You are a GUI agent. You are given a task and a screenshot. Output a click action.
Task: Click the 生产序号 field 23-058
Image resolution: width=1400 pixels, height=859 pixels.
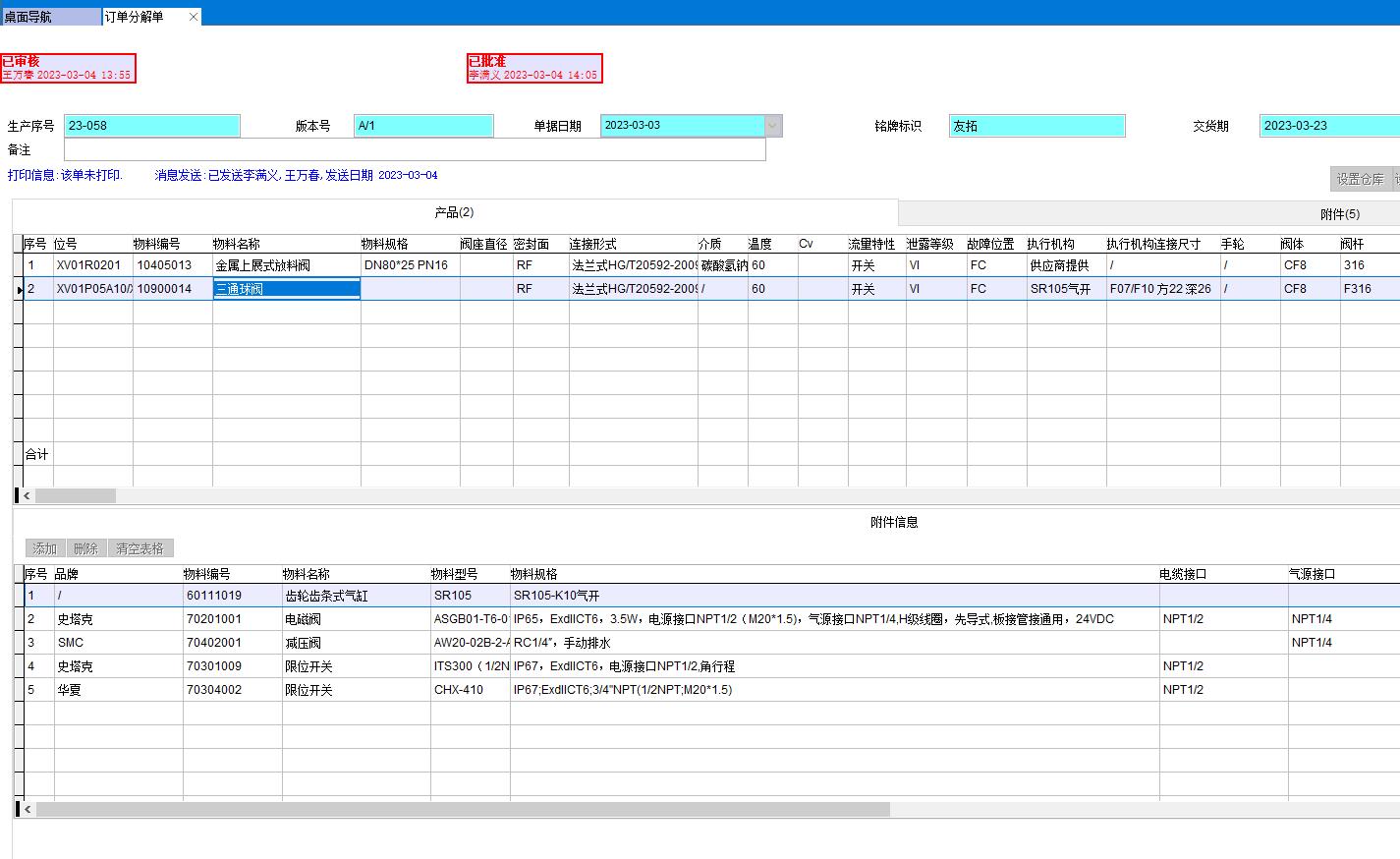tap(151, 126)
